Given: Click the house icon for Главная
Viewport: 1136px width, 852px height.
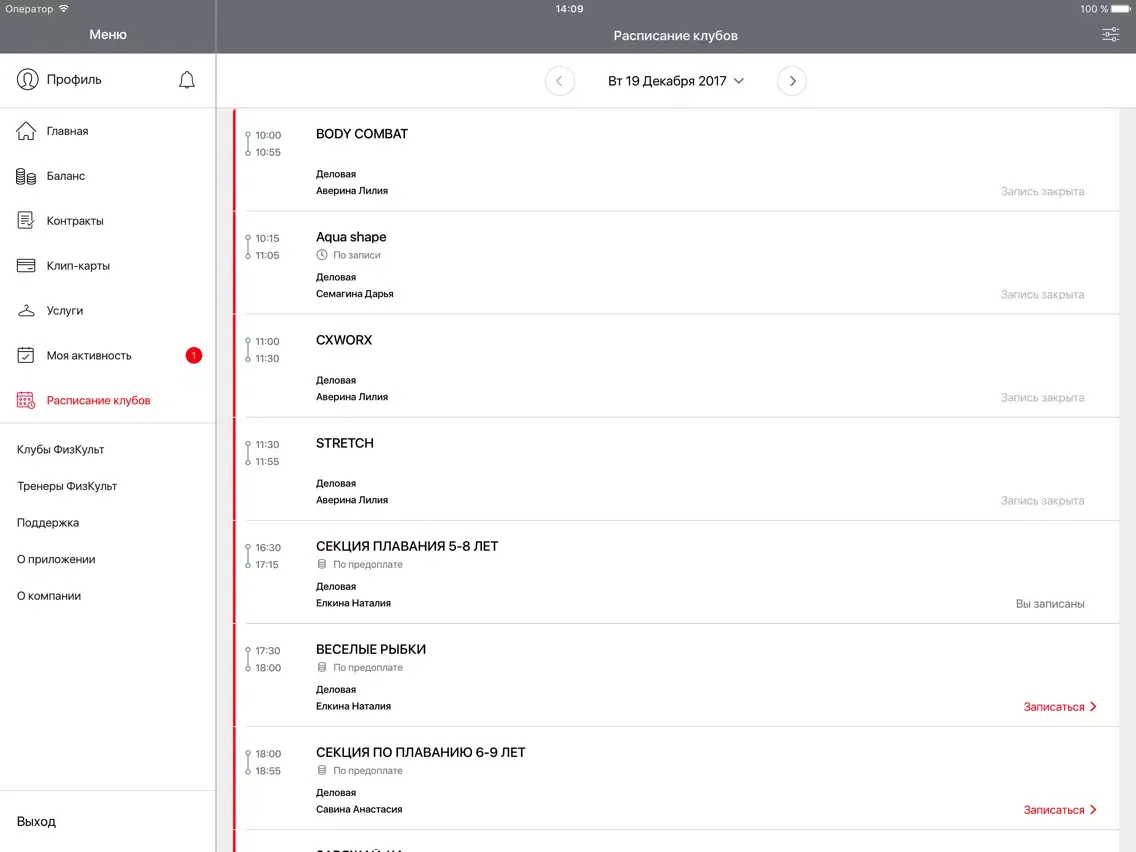Looking at the screenshot, I should (26, 131).
